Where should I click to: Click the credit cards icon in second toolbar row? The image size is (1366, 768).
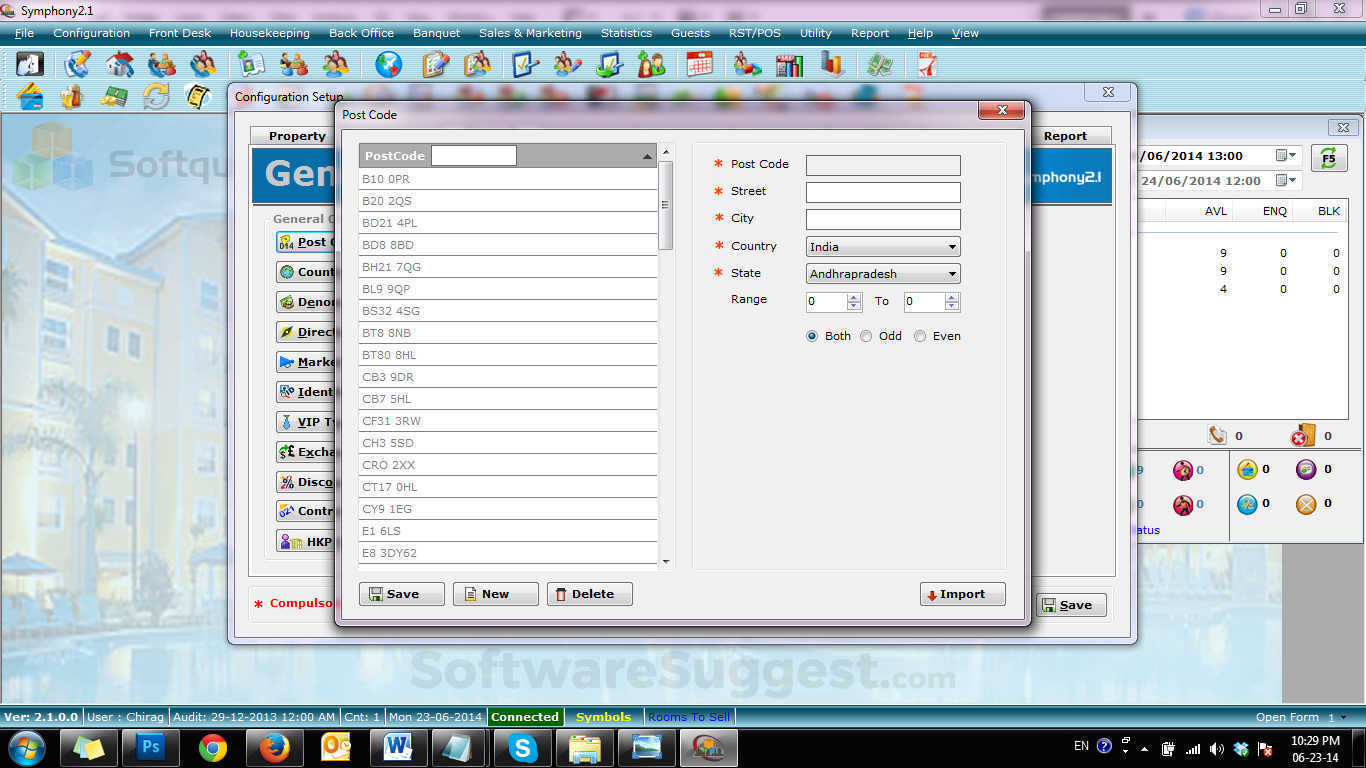(x=30, y=97)
